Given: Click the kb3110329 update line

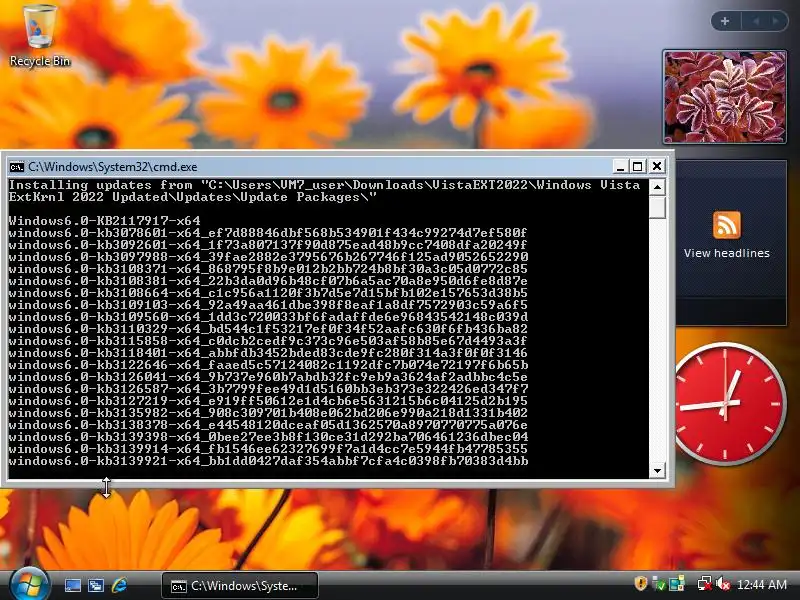Looking at the screenshot, I should [x=268, y=329].
